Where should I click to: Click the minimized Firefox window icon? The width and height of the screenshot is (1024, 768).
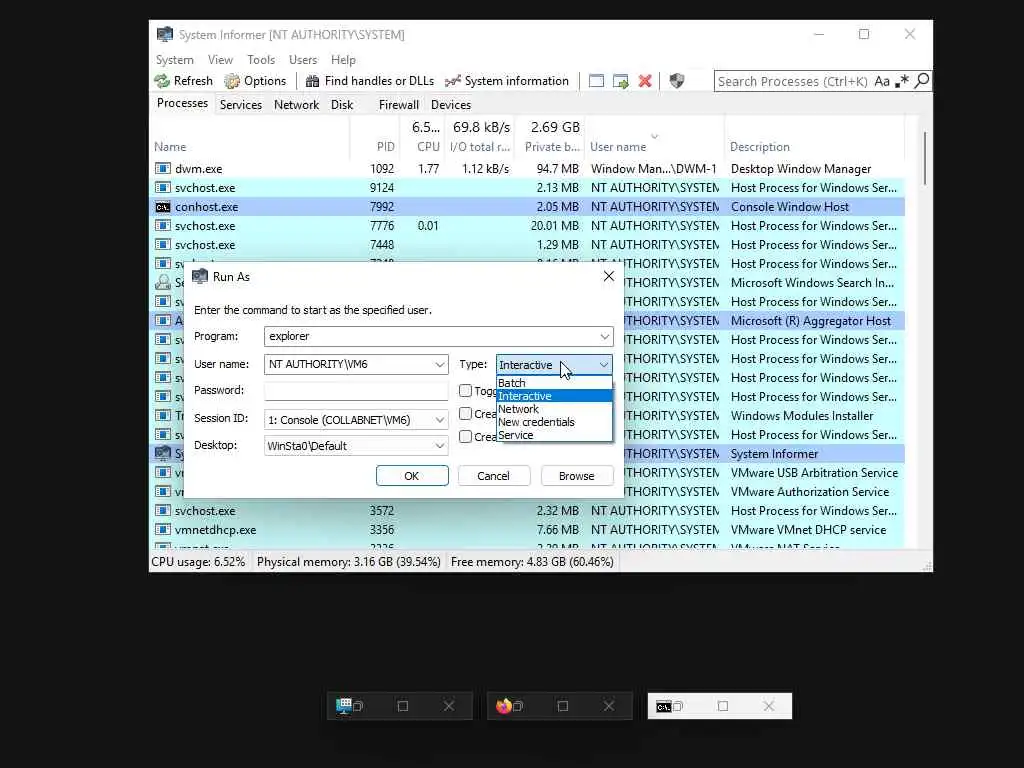click(504, 706)
